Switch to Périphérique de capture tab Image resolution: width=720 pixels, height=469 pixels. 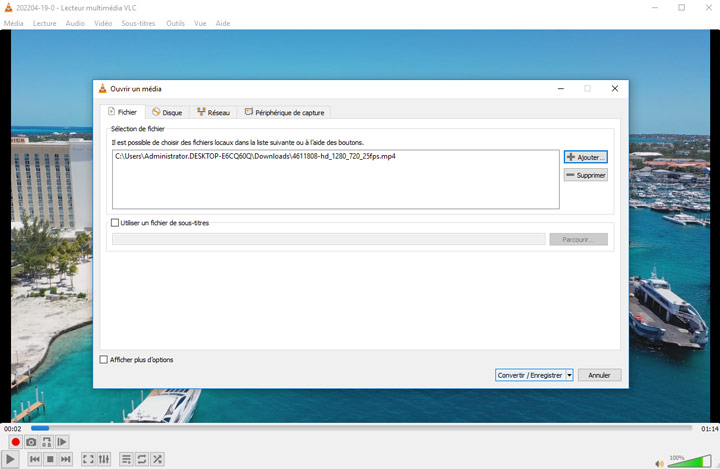284,112
